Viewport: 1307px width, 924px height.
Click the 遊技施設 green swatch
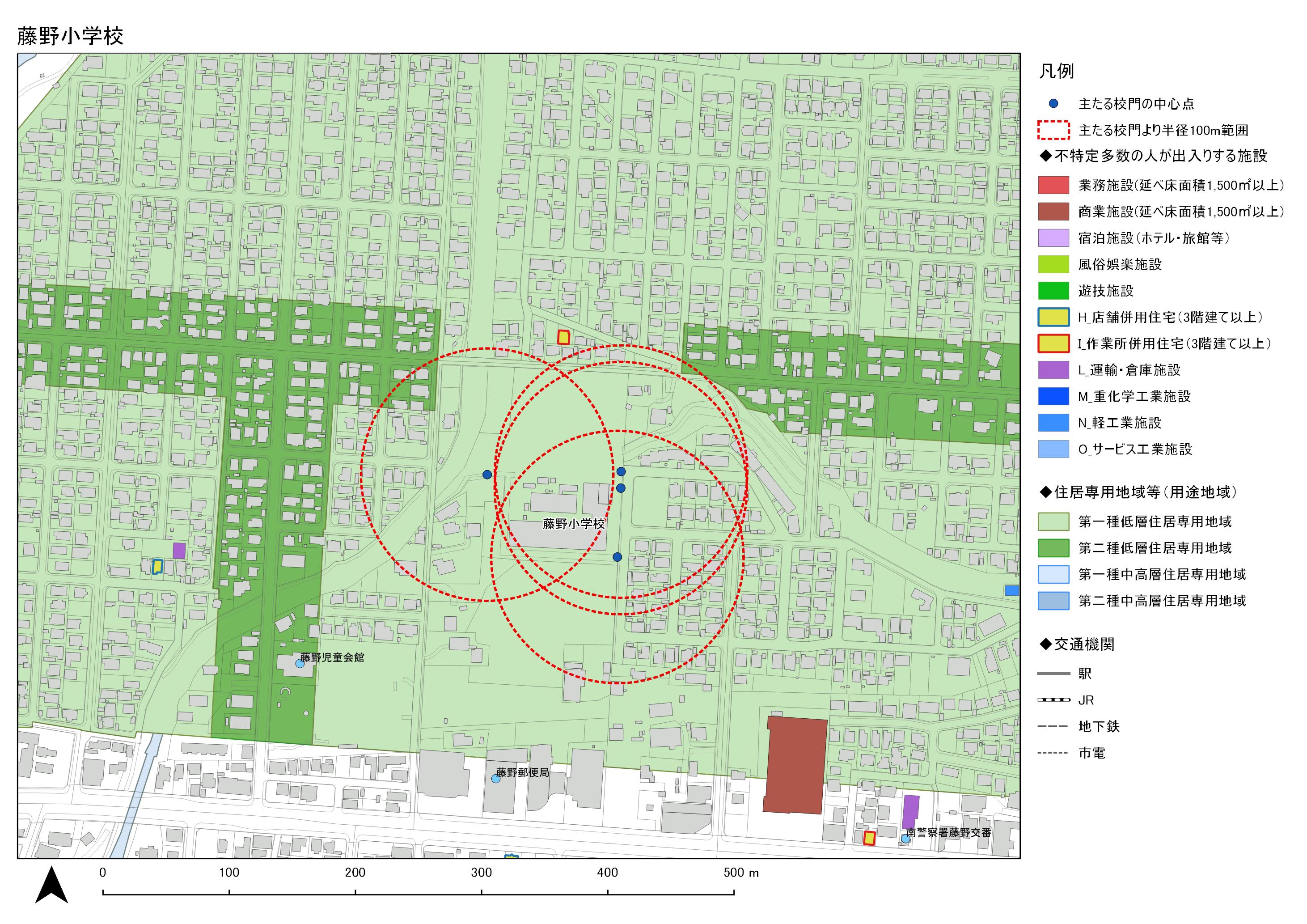[x=1053, y=291]
